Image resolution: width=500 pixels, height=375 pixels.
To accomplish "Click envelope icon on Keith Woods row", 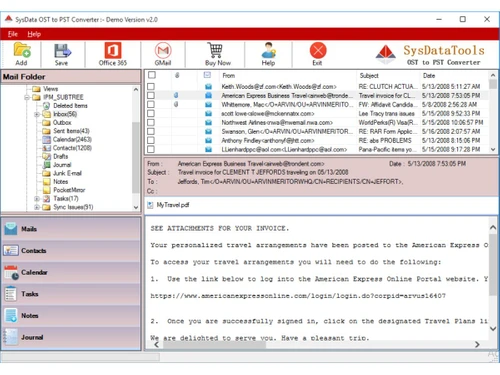I will tap(208, 87).
